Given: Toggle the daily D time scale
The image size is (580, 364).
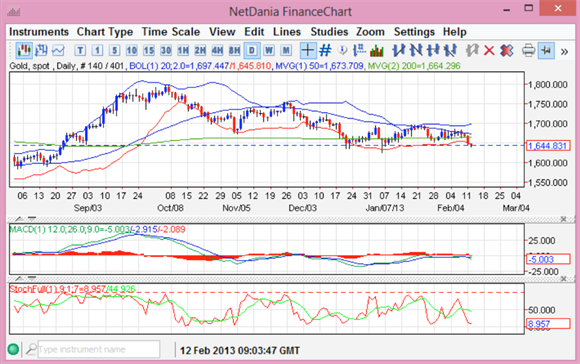Looking at the screenshot, I should click(x=252, y=50).
